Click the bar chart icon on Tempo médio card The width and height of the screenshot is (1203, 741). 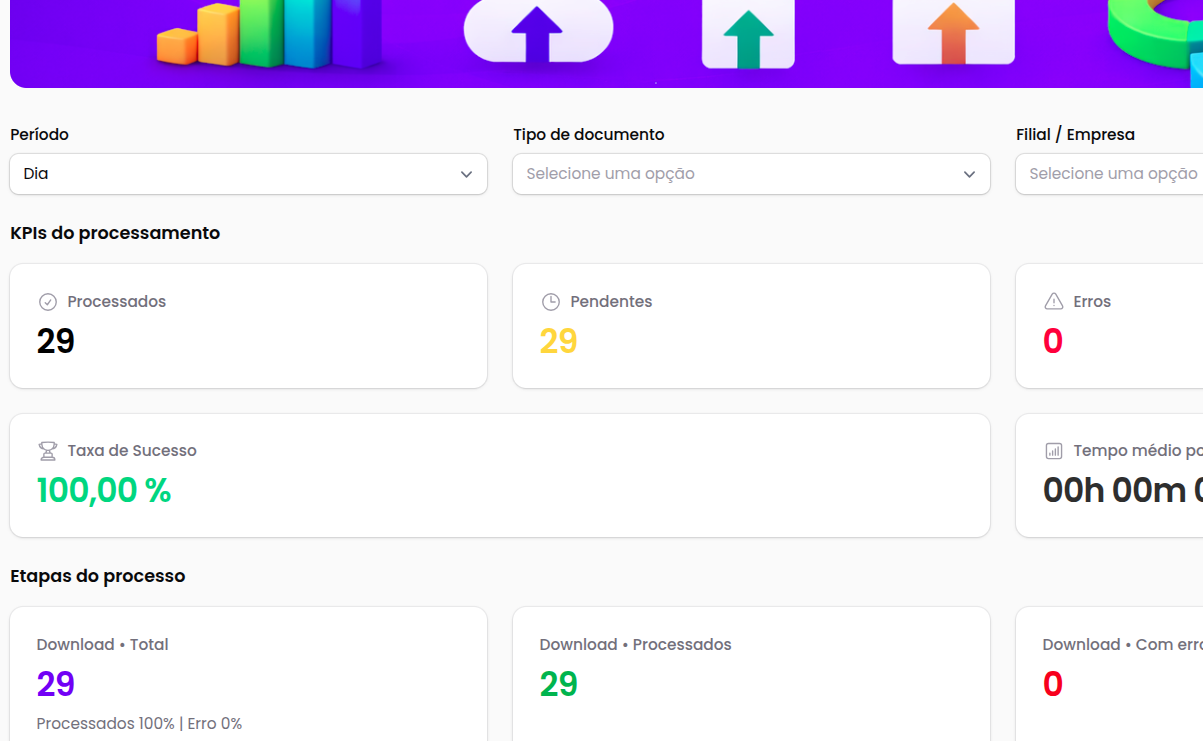(x=1053, y=450)
